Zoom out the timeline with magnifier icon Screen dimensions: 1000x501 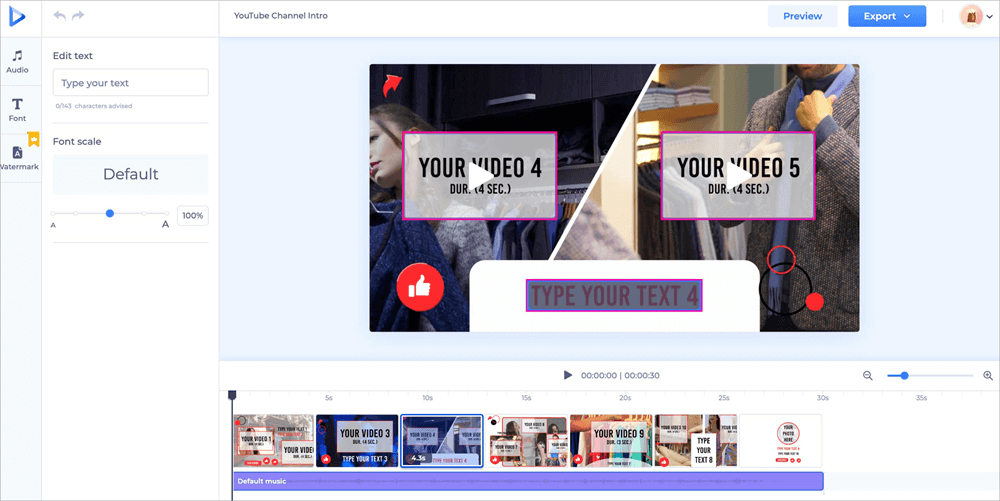coord(868,375)
